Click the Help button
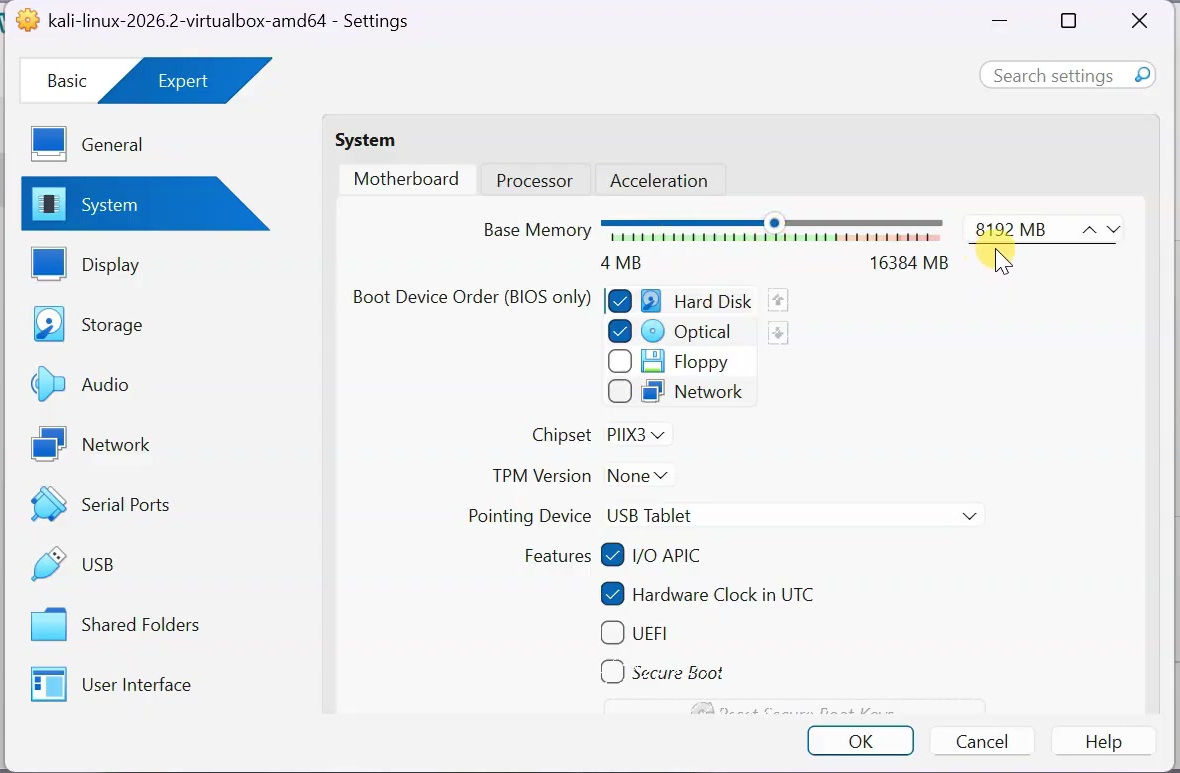The image size is (1180, 773). coord(1103,741)
